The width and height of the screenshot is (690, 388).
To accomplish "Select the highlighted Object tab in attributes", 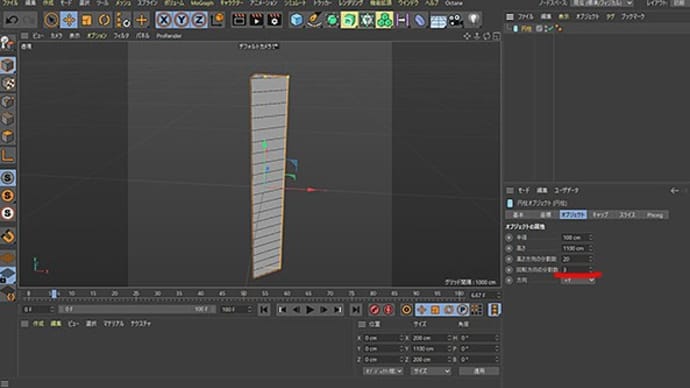I will (573, 215).
